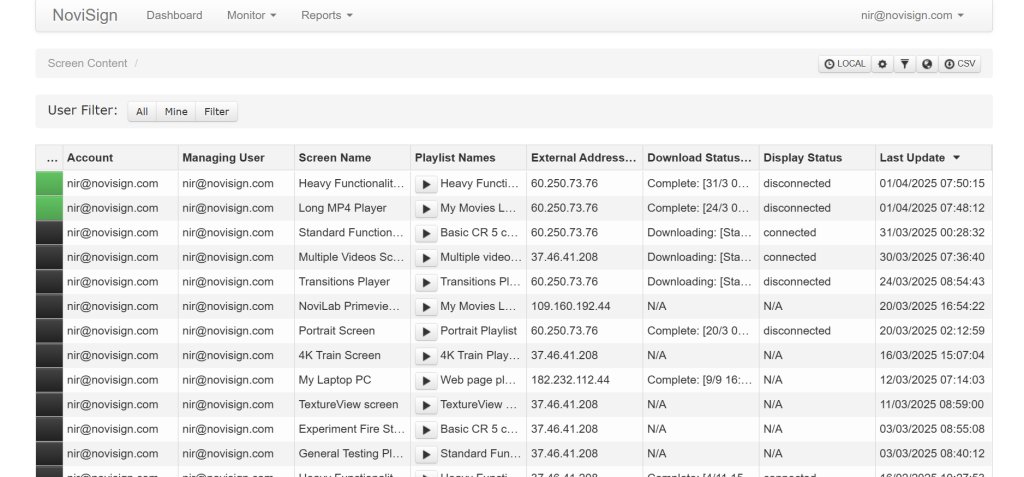Click timestamp 20/03/2025 16:54:22

[932, 306]
